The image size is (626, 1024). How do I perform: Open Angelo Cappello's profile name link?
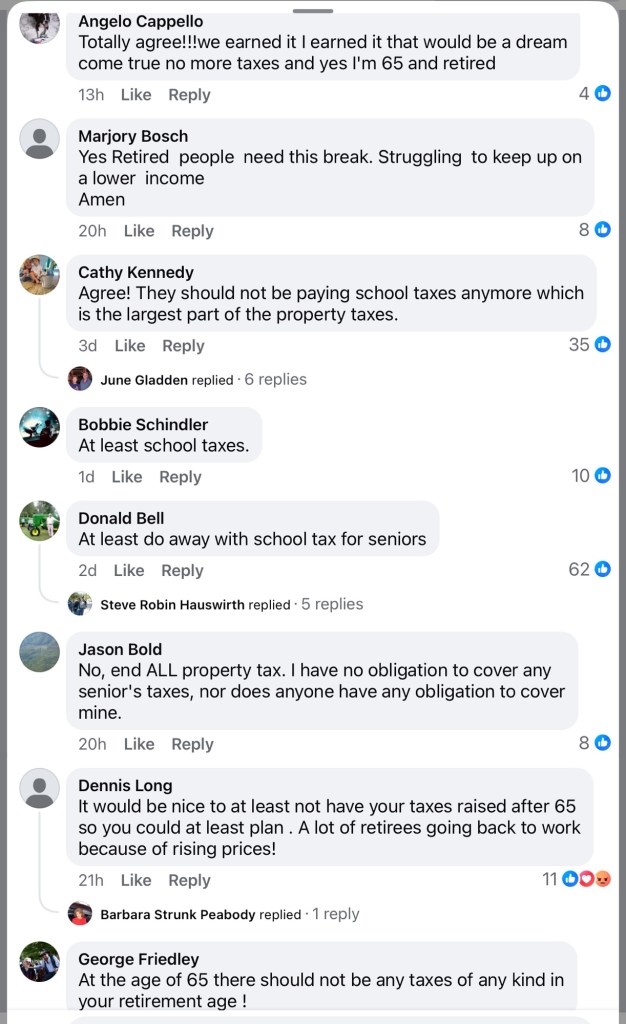[x=140, y=21]
